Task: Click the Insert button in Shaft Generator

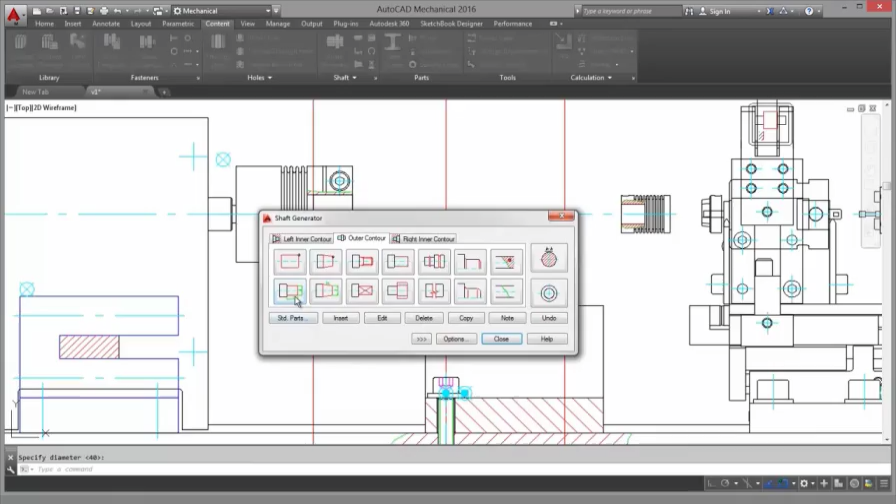Action: point(341,318)
